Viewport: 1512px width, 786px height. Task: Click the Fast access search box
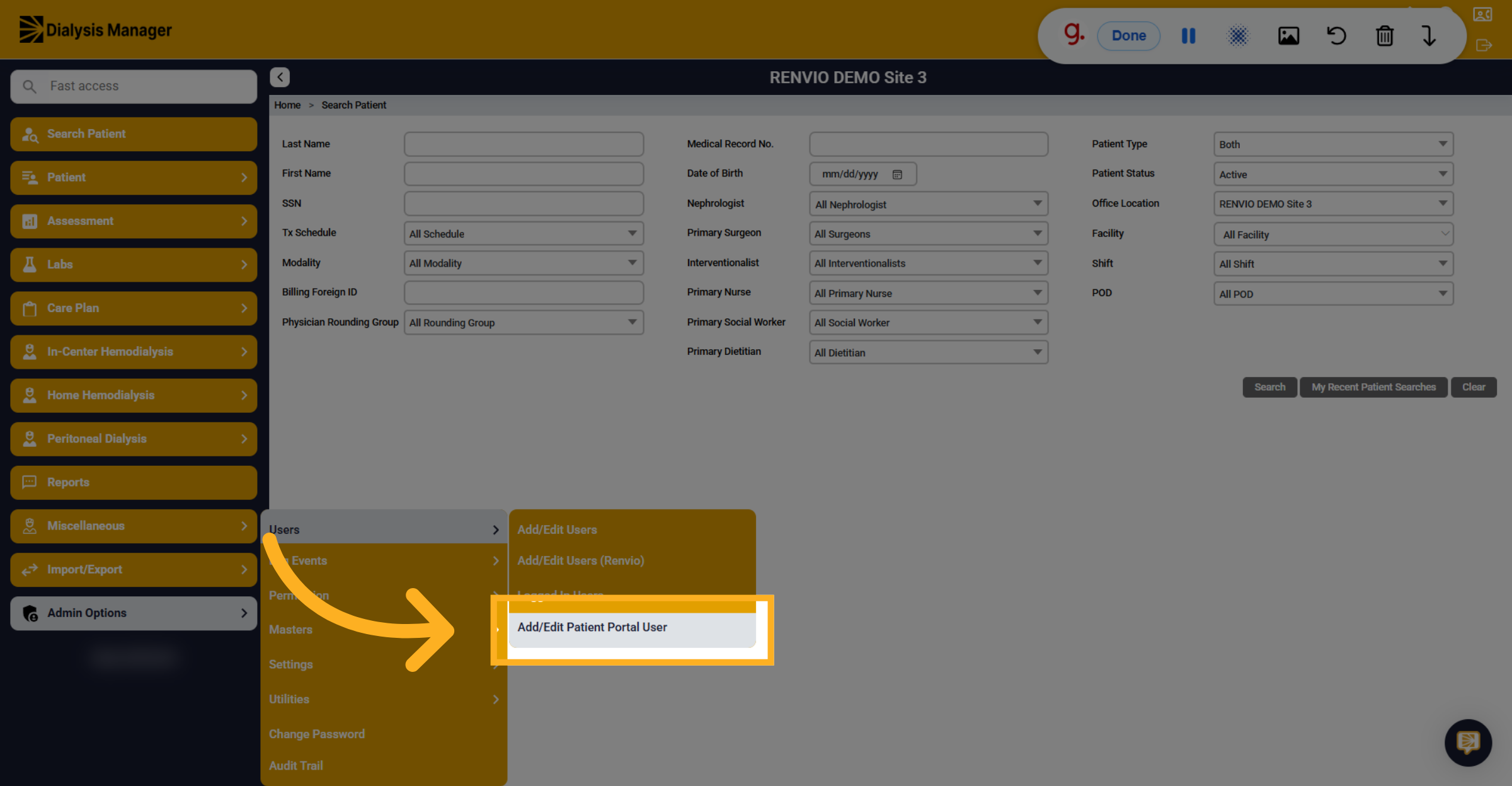click(x=134, y=86)
